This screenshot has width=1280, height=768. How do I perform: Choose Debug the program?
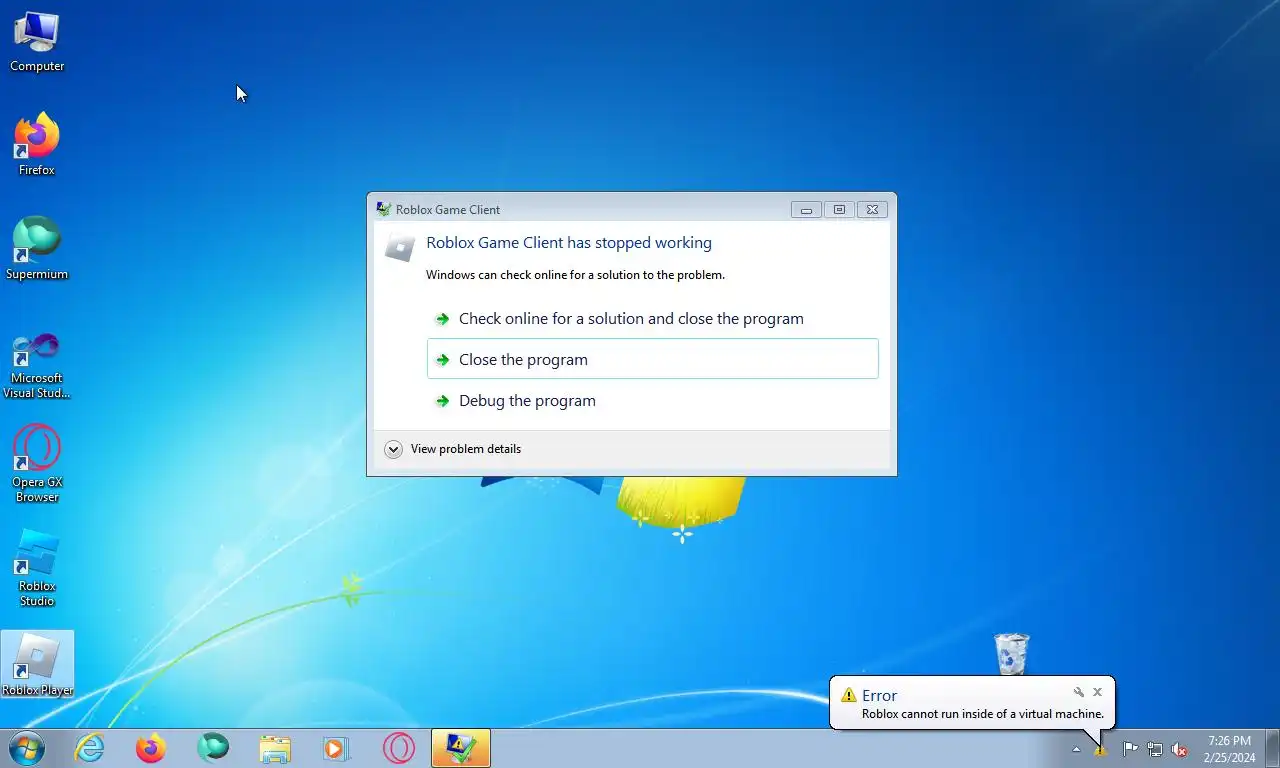click(x=653, y=401)
